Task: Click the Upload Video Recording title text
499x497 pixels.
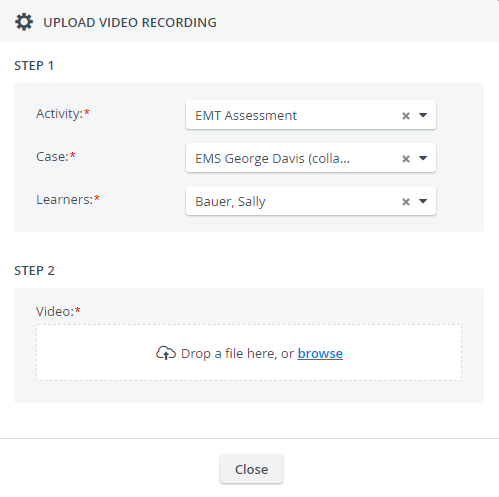Action: (130, 23)
